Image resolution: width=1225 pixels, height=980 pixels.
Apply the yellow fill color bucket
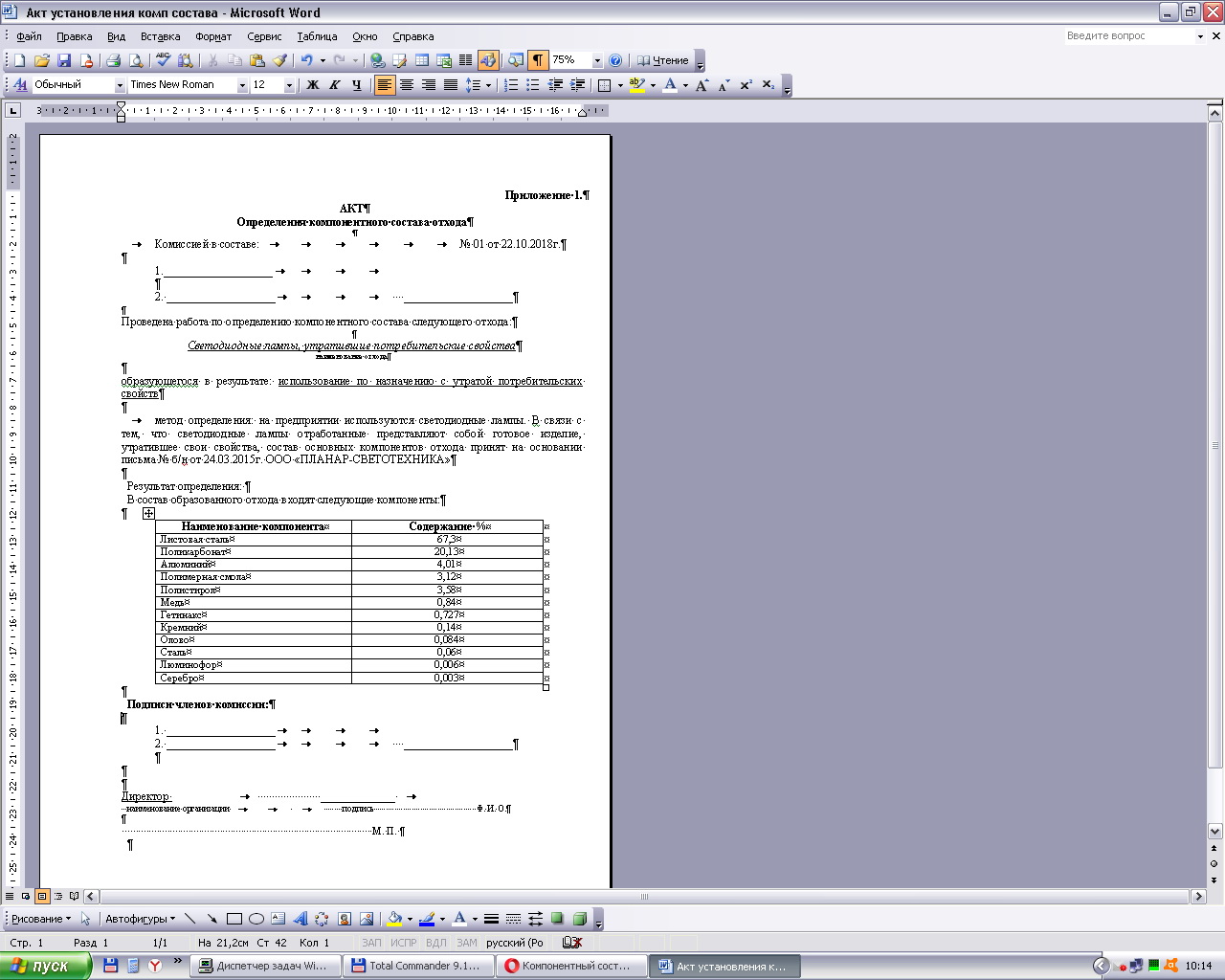pyautogui.click(x=393, y=919)
